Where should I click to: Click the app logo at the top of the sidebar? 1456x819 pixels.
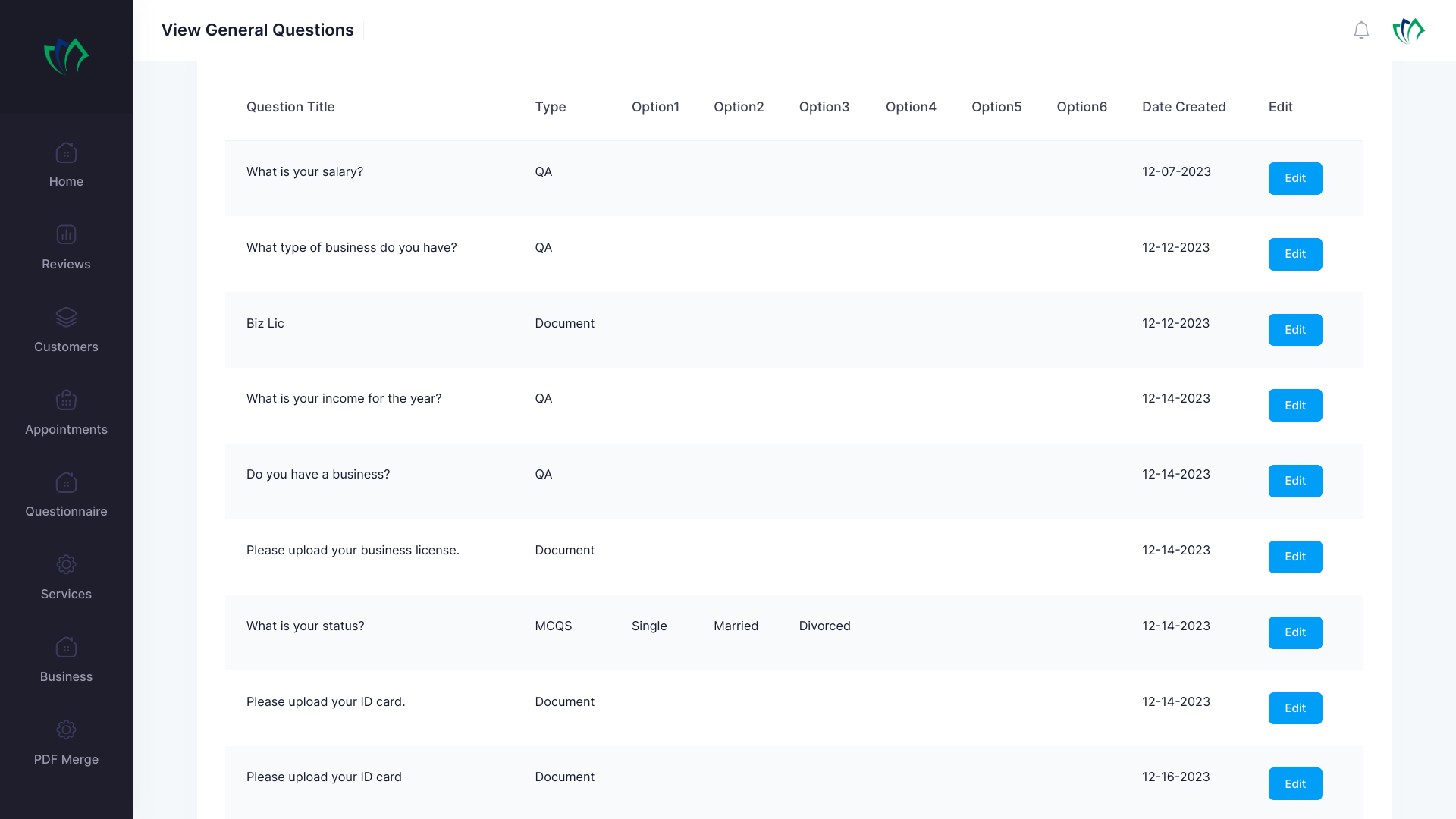[x=66, y=55]
